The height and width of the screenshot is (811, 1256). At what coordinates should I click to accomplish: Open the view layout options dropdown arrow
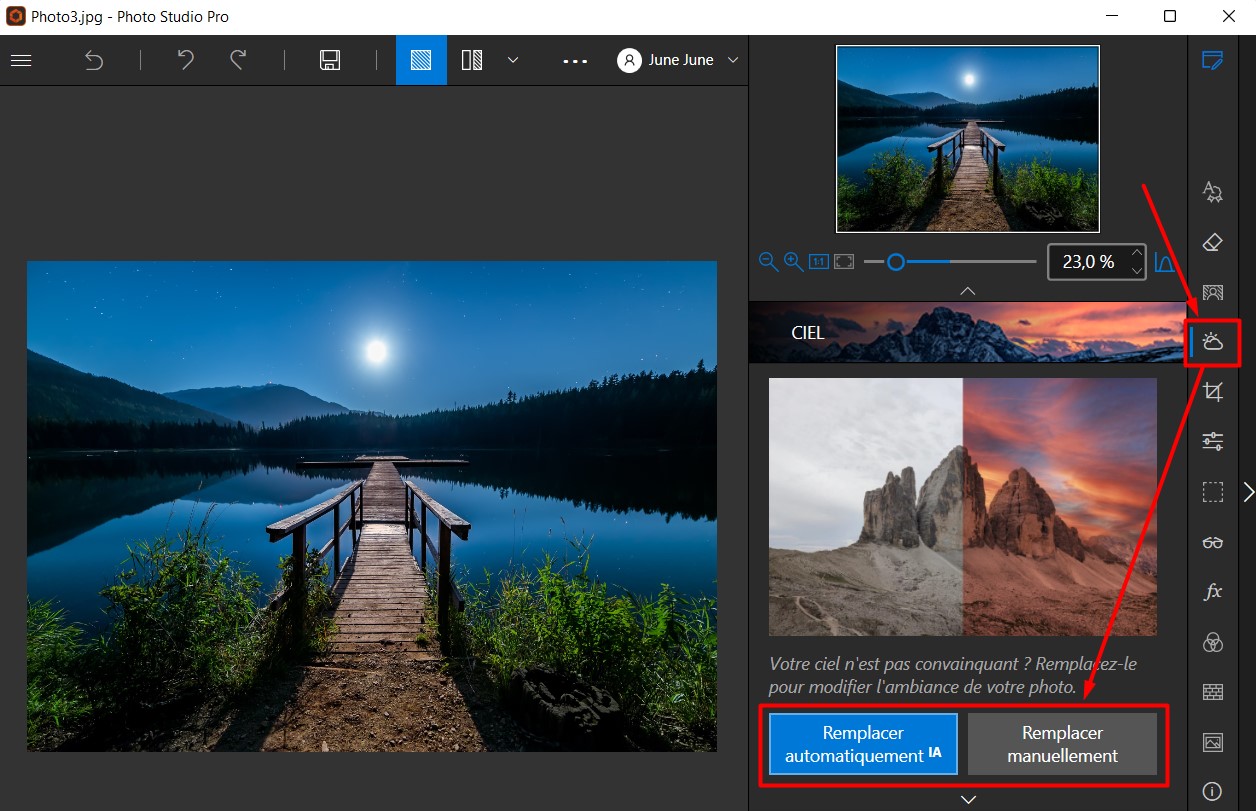point(513,60)
